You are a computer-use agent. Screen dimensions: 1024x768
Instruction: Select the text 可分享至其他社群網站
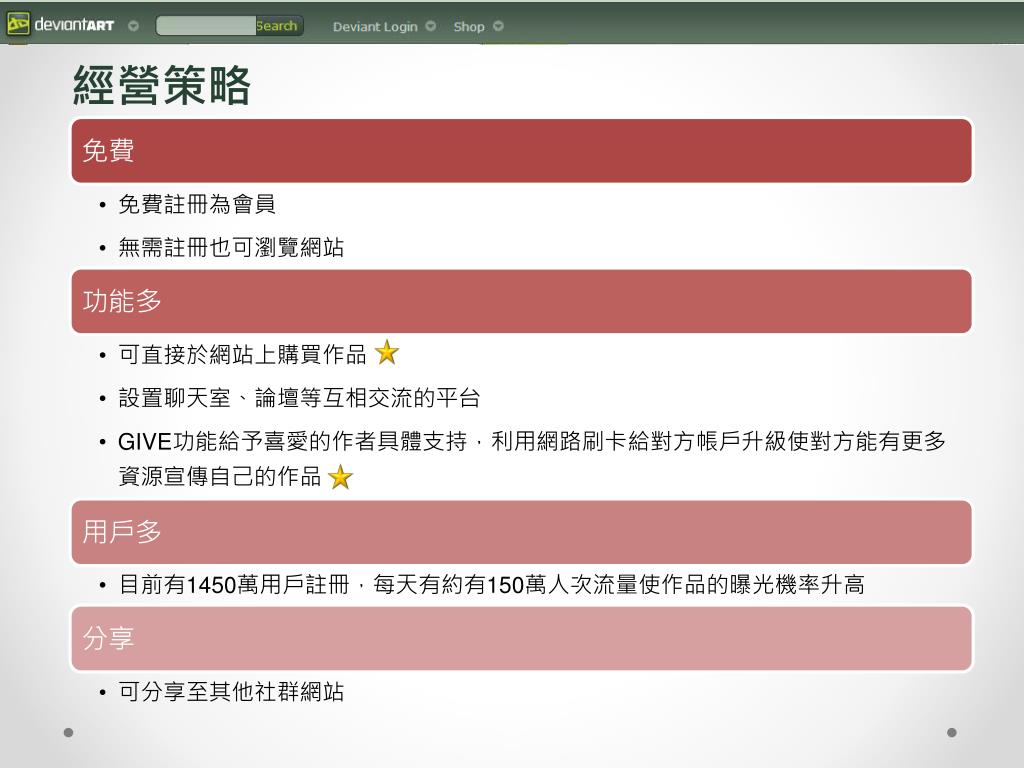tap(231, 692)
